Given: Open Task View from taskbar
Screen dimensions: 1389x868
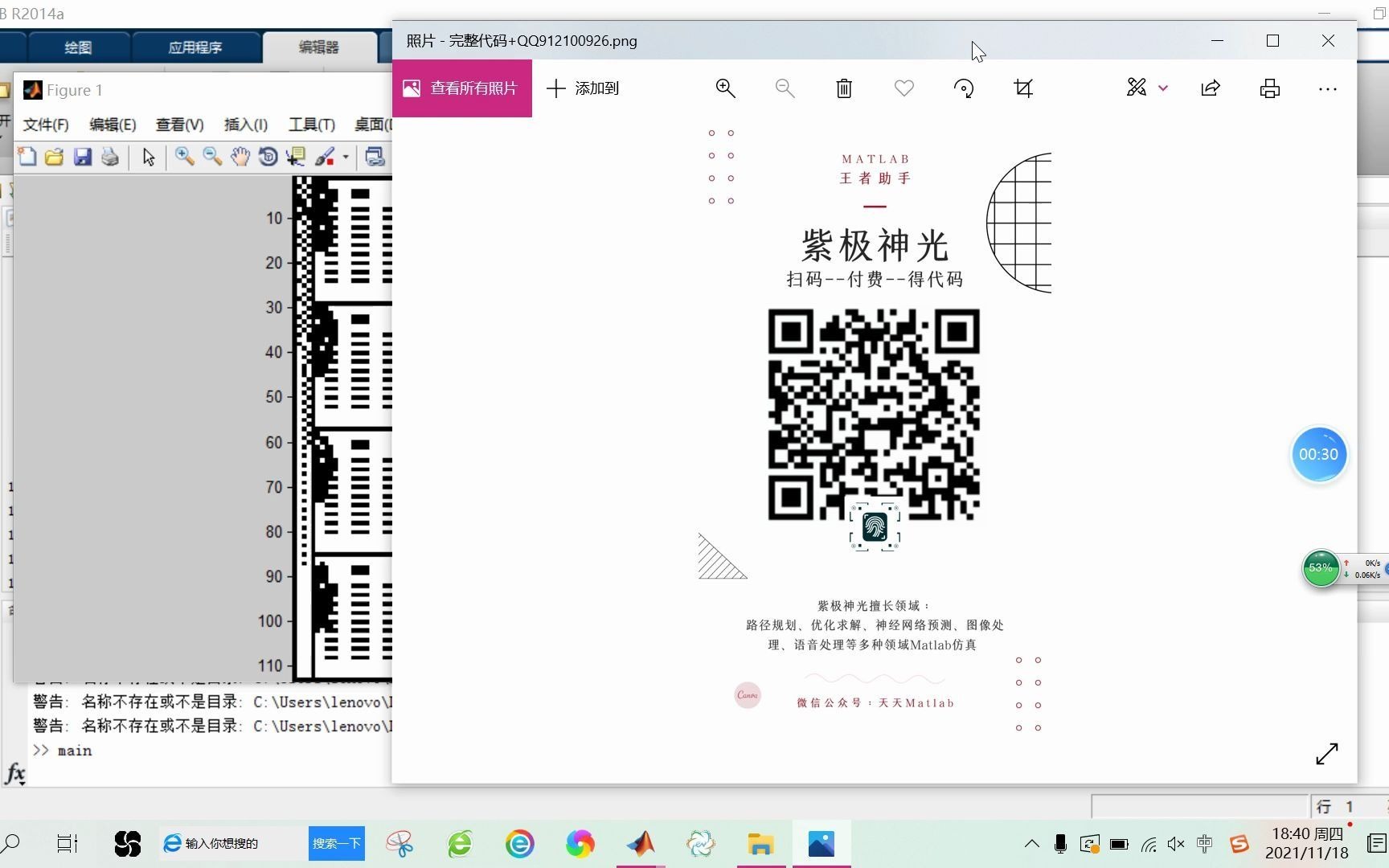Looking at the screenshot, I should click(x=68, y=843).
